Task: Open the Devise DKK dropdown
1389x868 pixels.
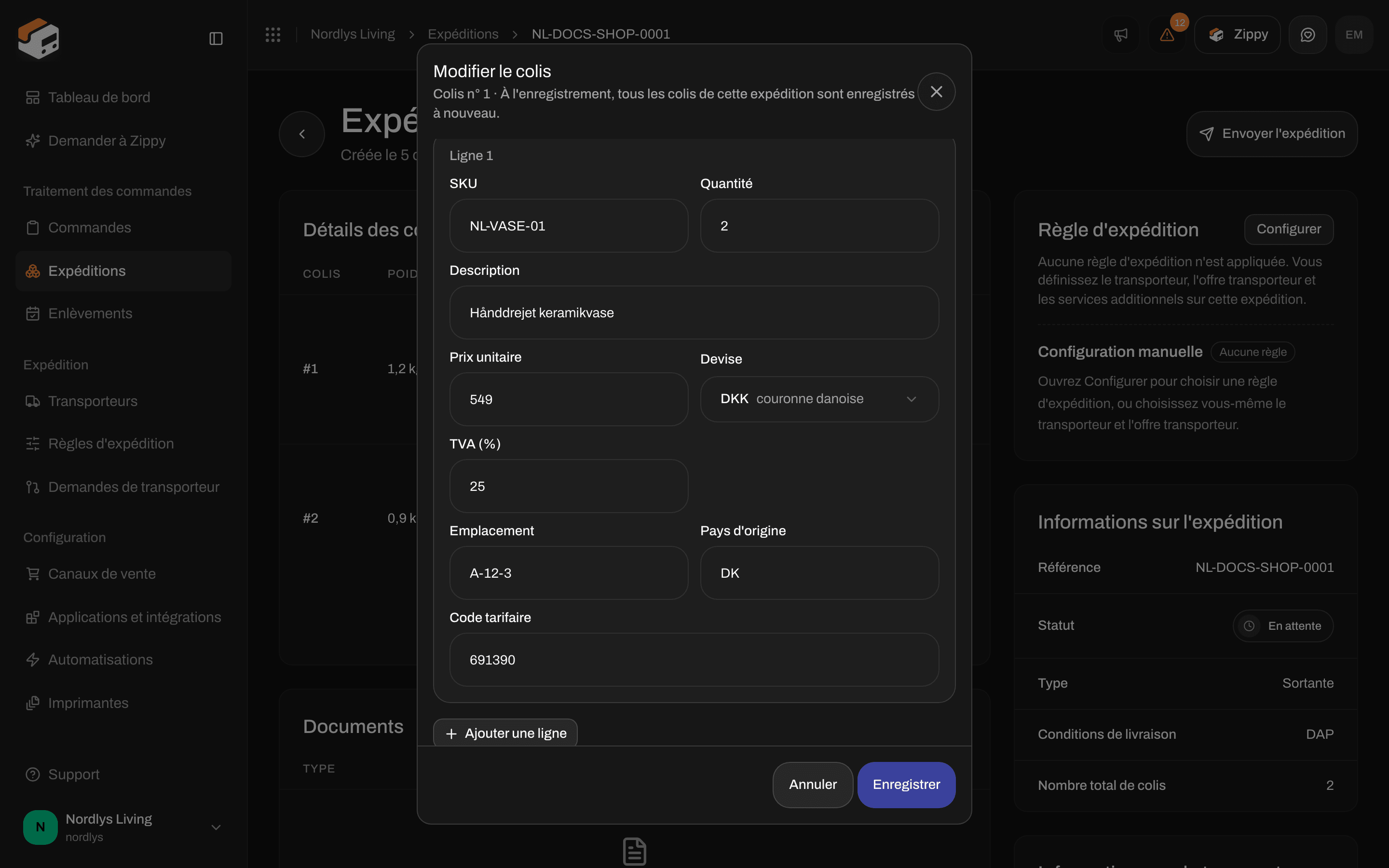Action: tap(819, 399)
